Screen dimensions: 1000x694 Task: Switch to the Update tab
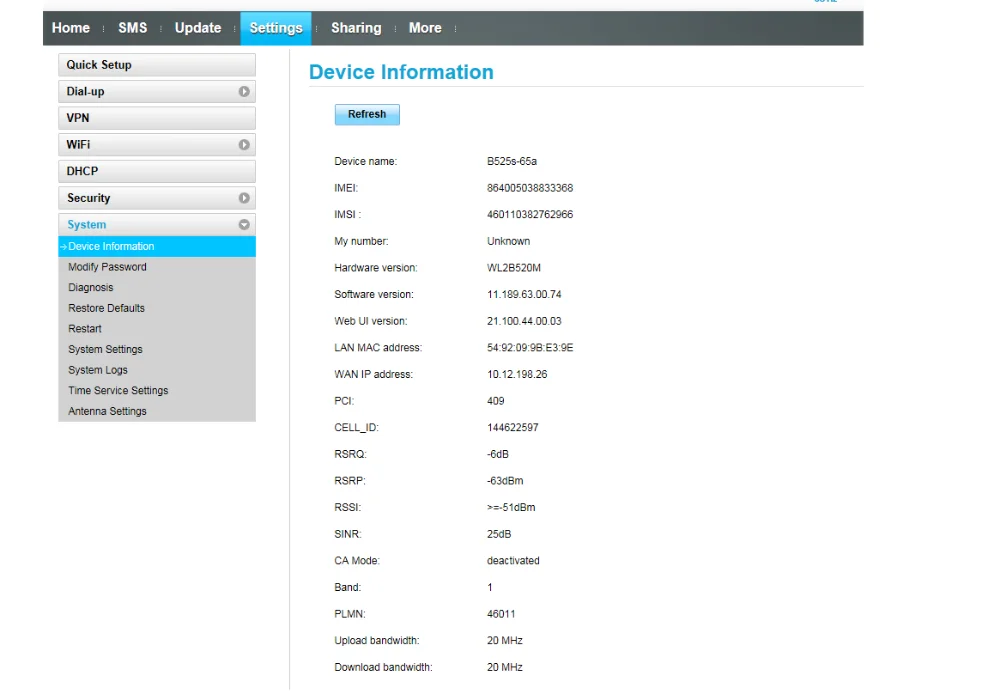198,28
